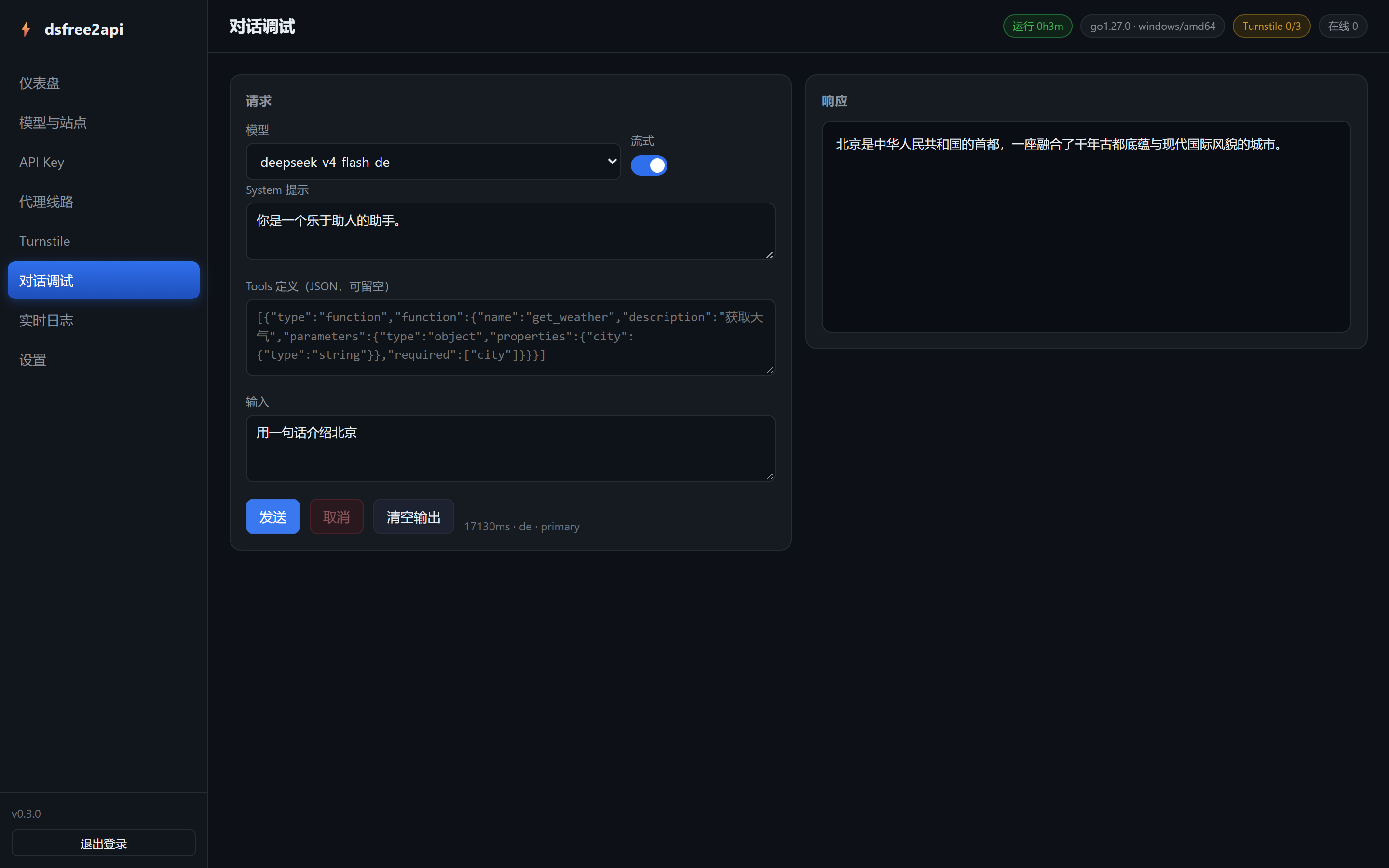This screenshot has height=868, width=1389.
Task: Navigate to 代理线路
Action: click(103, 202)
